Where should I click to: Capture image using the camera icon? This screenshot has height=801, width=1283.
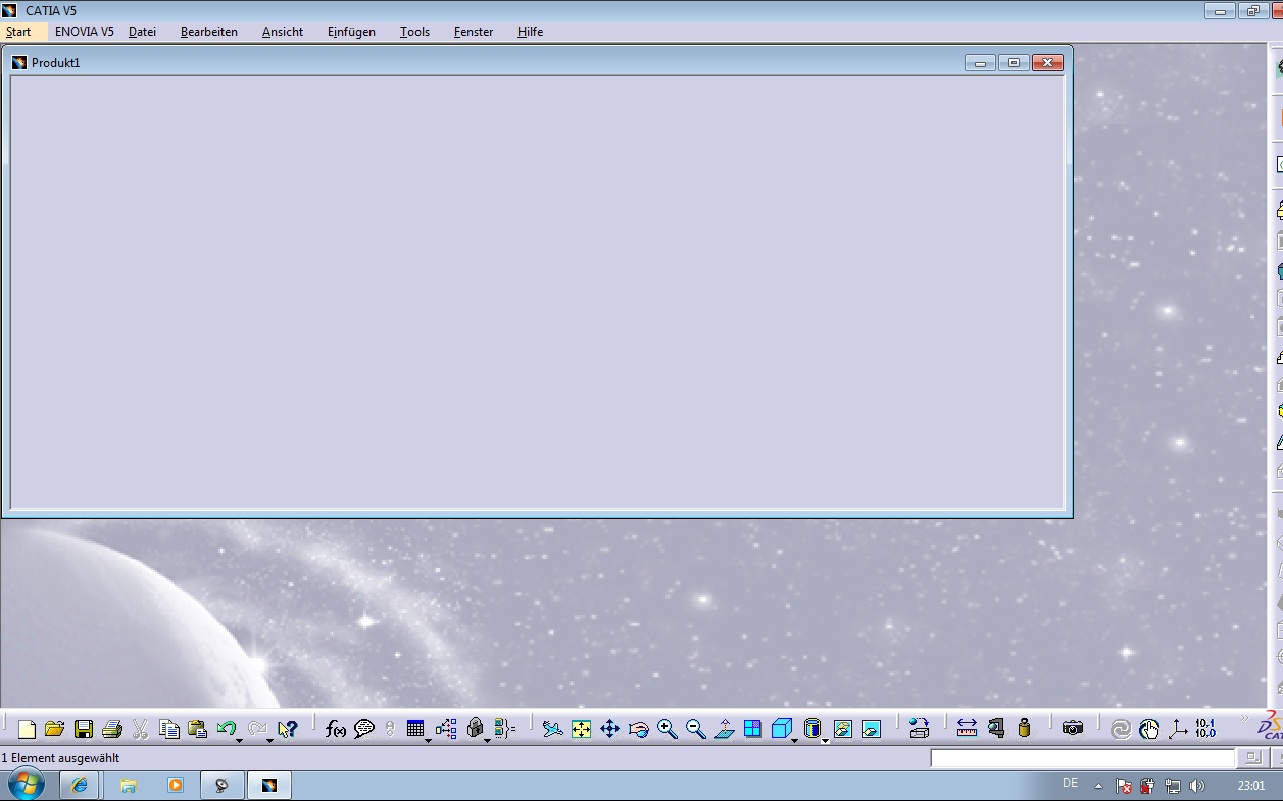coord(1073,729)
